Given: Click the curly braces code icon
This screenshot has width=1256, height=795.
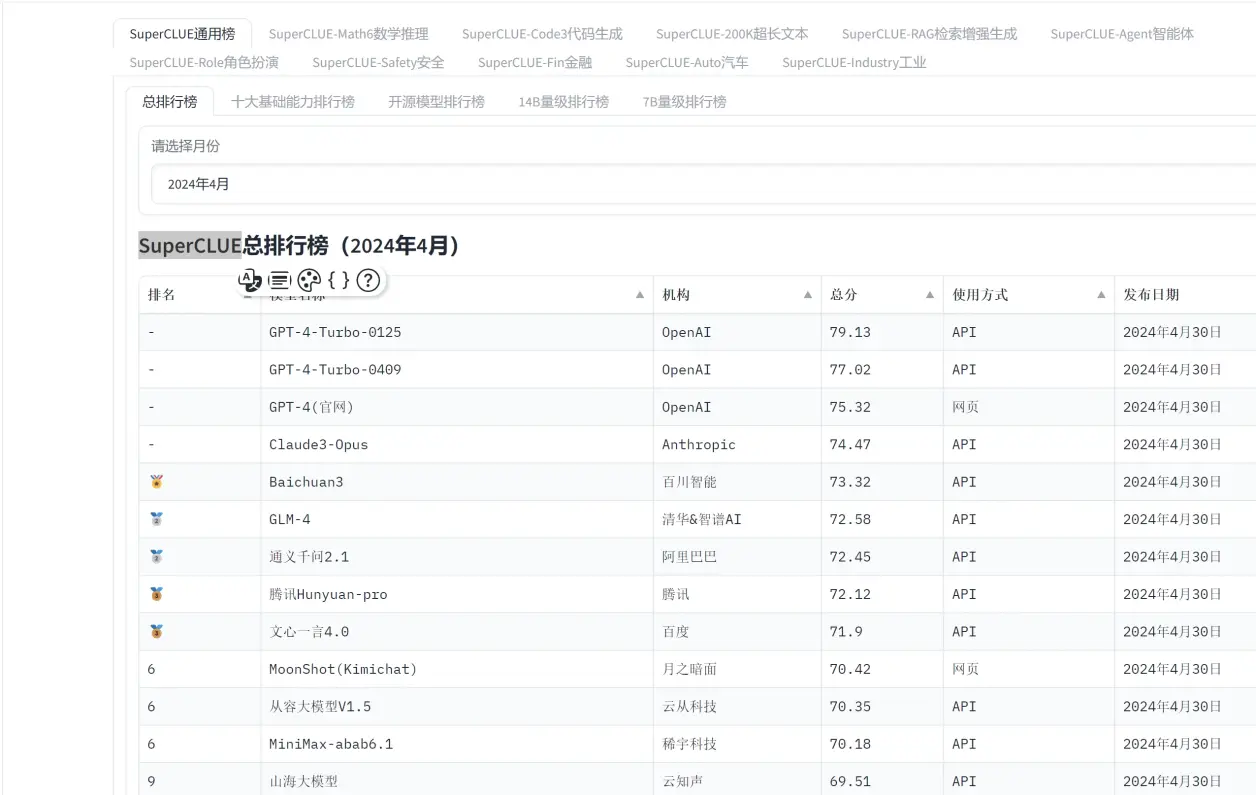Looking at the screenshot, I should (339, 280).
